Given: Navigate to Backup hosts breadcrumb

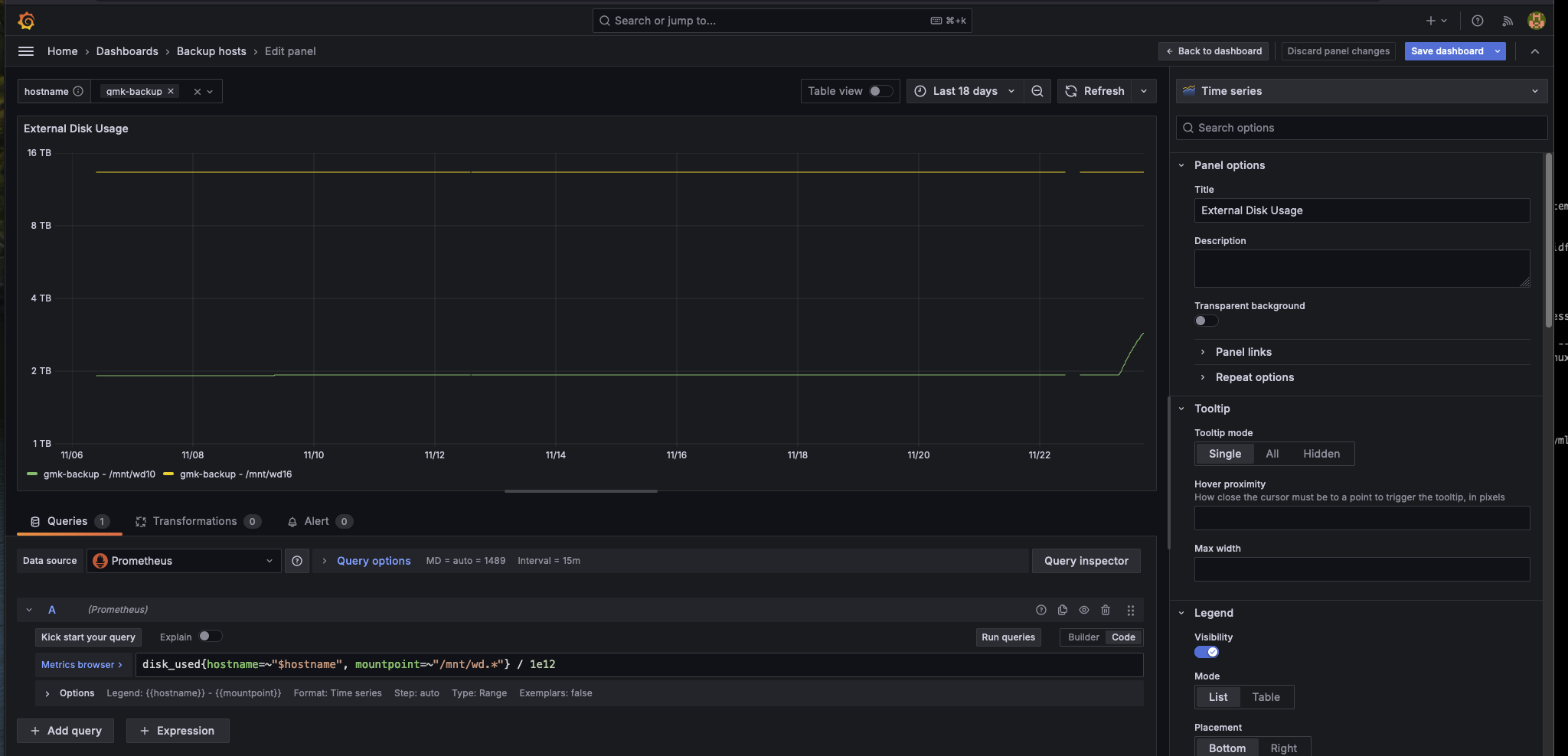Looking at the screenshot, I should tap(211, 51).
